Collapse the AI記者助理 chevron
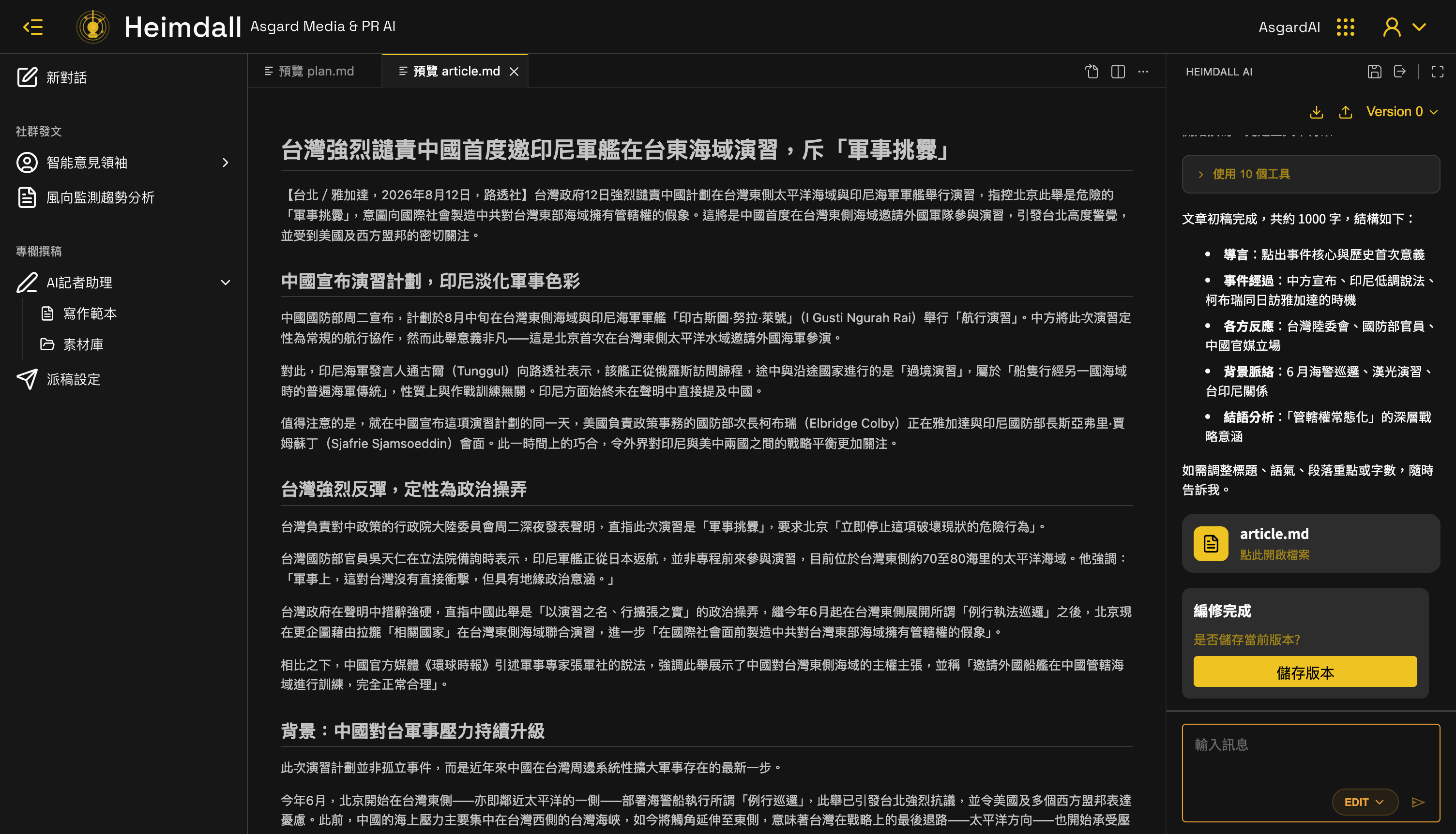This screenshot has width=1456, height=834. pos(225,283)
